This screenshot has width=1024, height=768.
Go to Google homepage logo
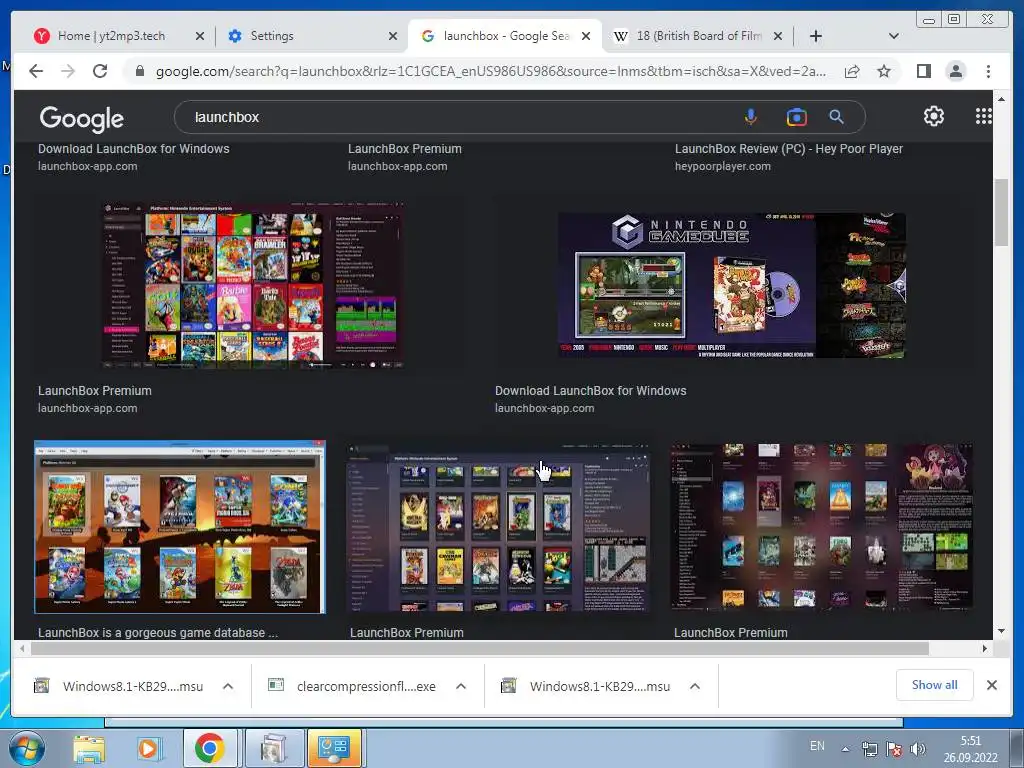tap(82, 118)
